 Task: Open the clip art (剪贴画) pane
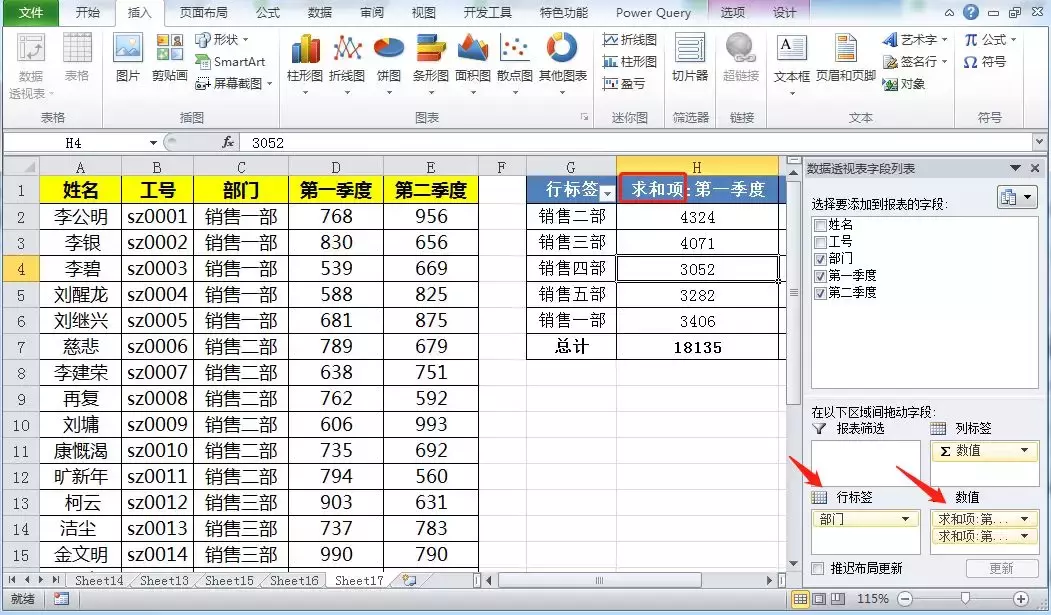170,59
